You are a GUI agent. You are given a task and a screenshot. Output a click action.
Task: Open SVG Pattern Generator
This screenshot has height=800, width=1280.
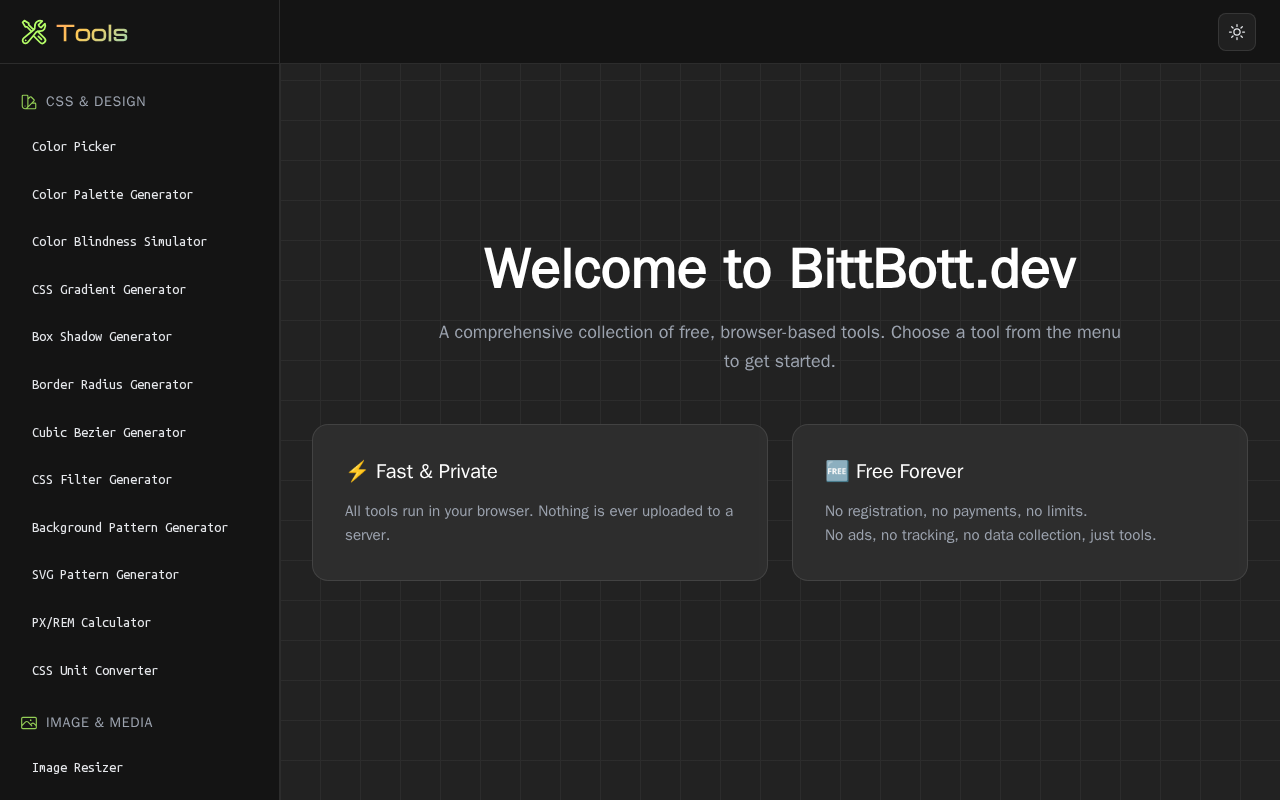click(x=105, y=575)
